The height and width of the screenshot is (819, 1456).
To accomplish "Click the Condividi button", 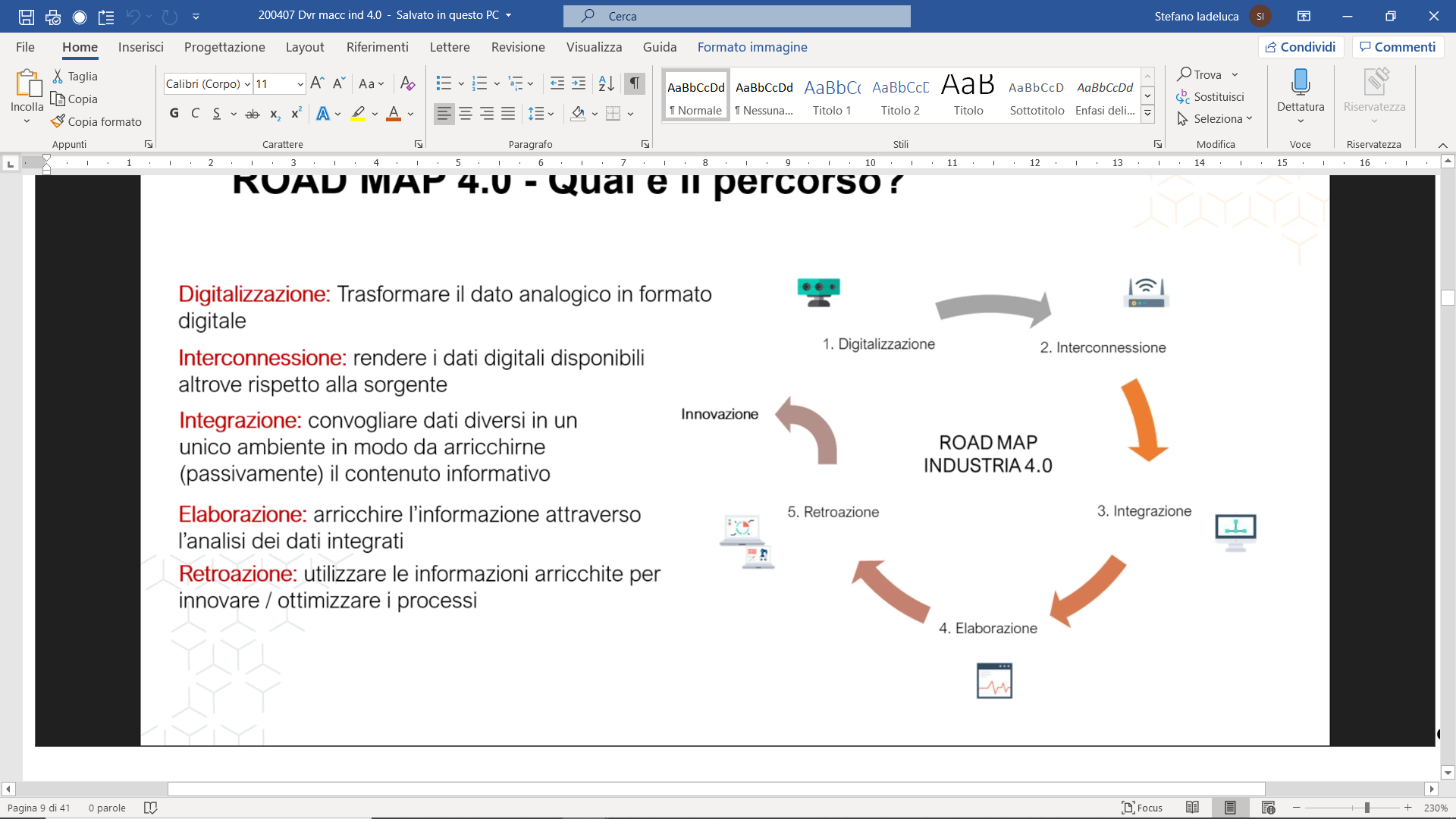I will (x=1301, y=47).
